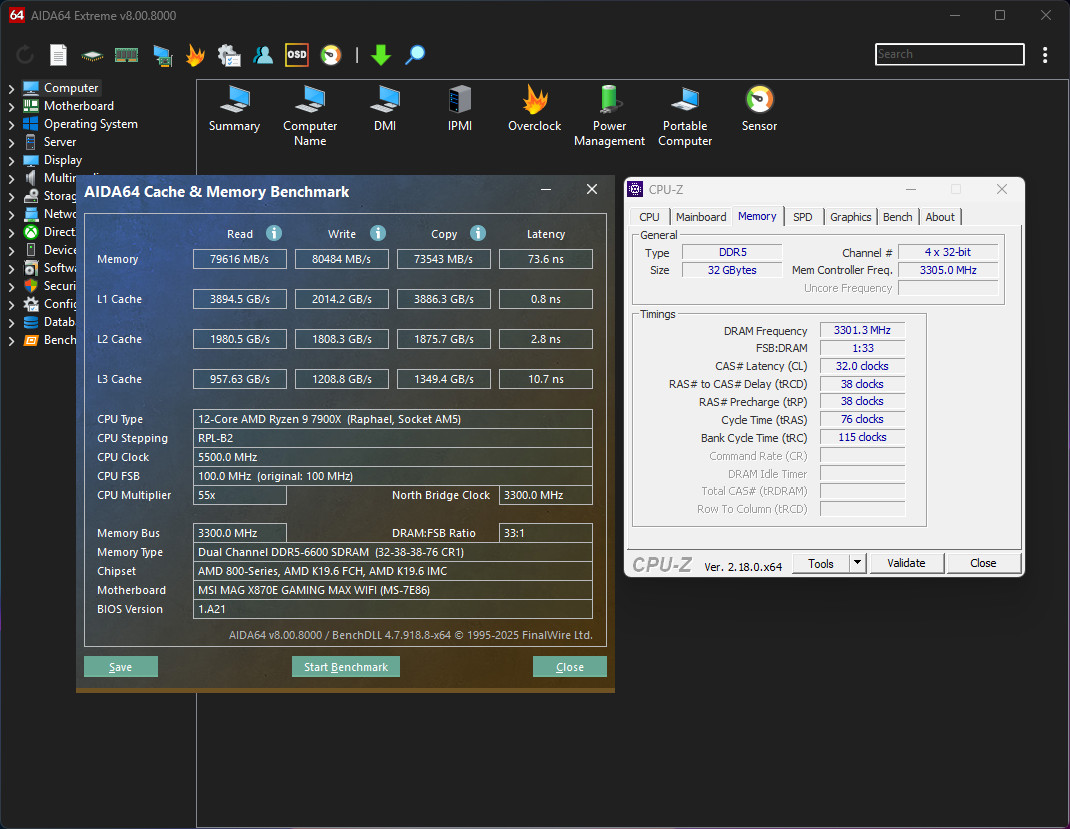Expand the Motherboard tree node
This screenshot has width=1070, height=829.
point(11,106)
